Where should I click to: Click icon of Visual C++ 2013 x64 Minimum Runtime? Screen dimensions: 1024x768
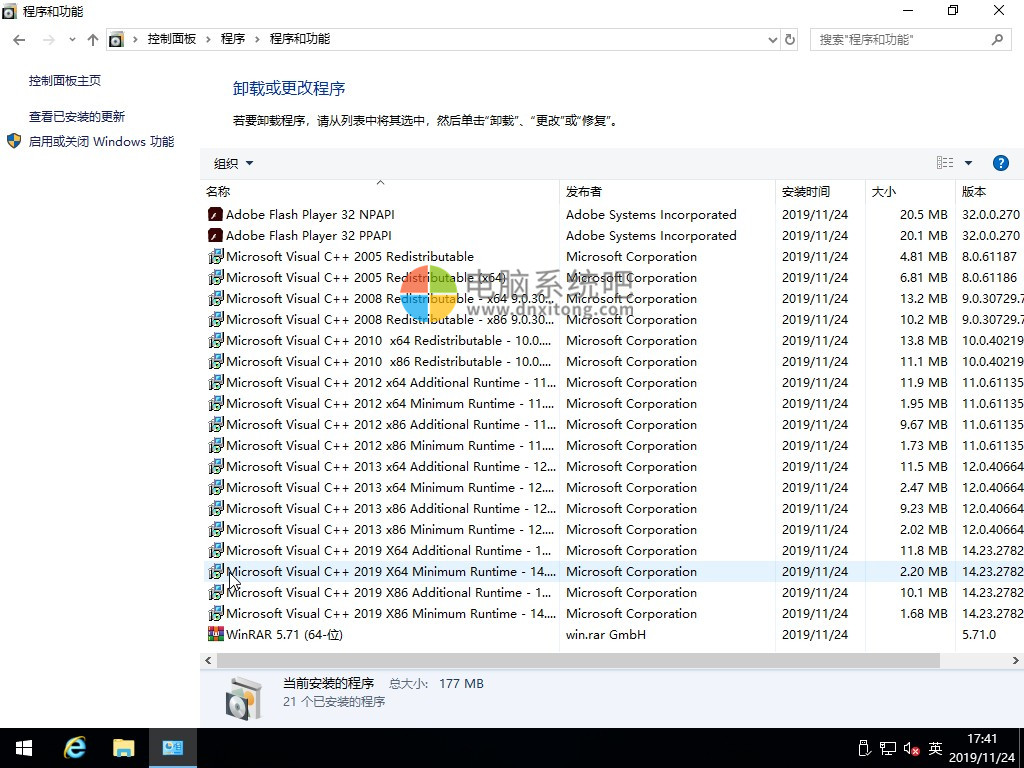(x=216, y=487)
